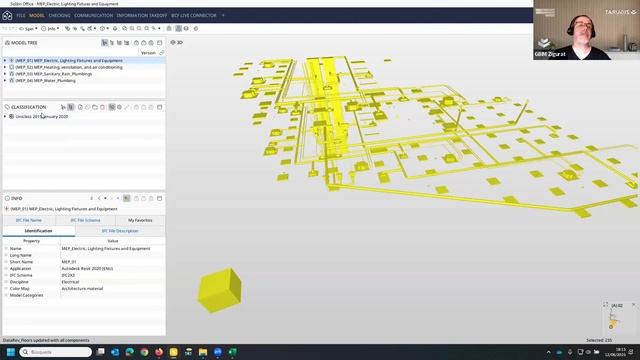
Task: Click the Property column header
Action: click(x=31, y=241)
